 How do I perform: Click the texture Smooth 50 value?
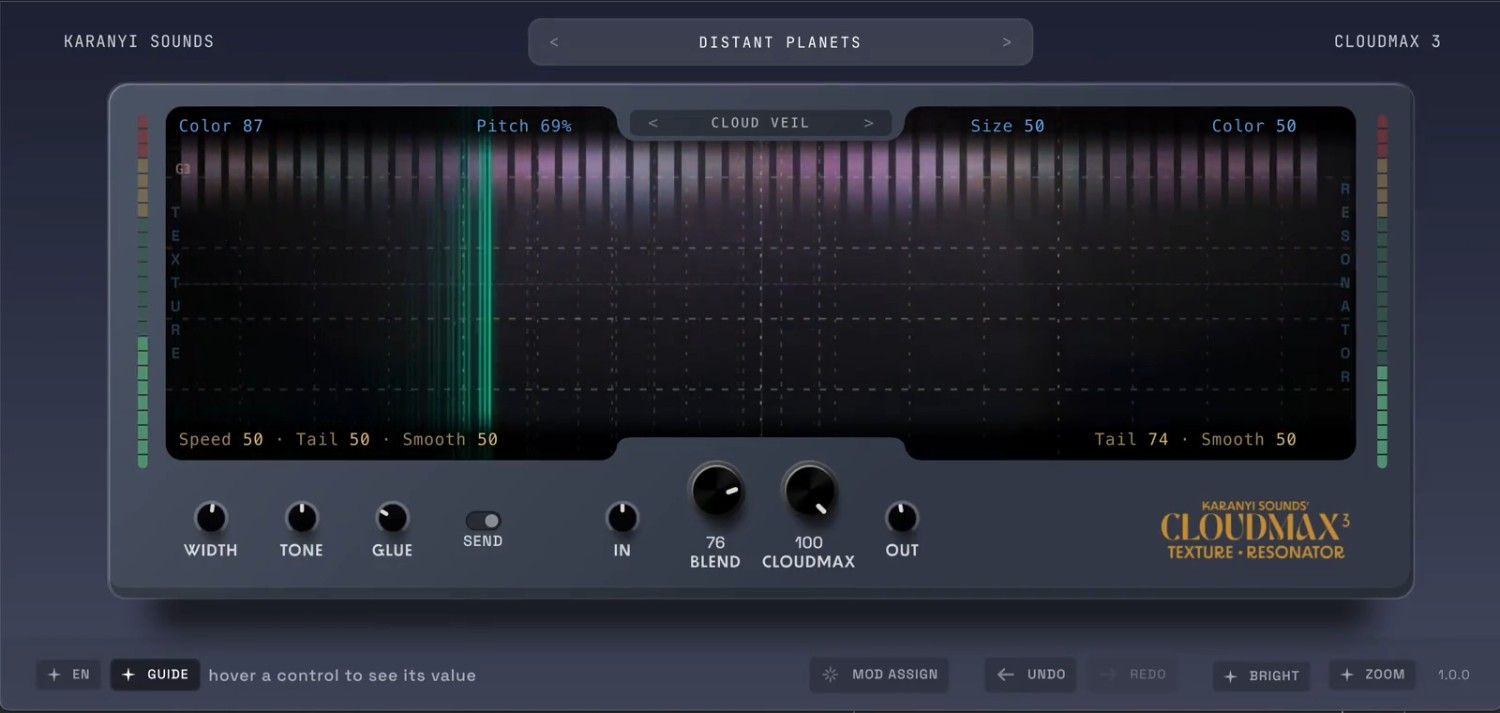pos(450,440)
